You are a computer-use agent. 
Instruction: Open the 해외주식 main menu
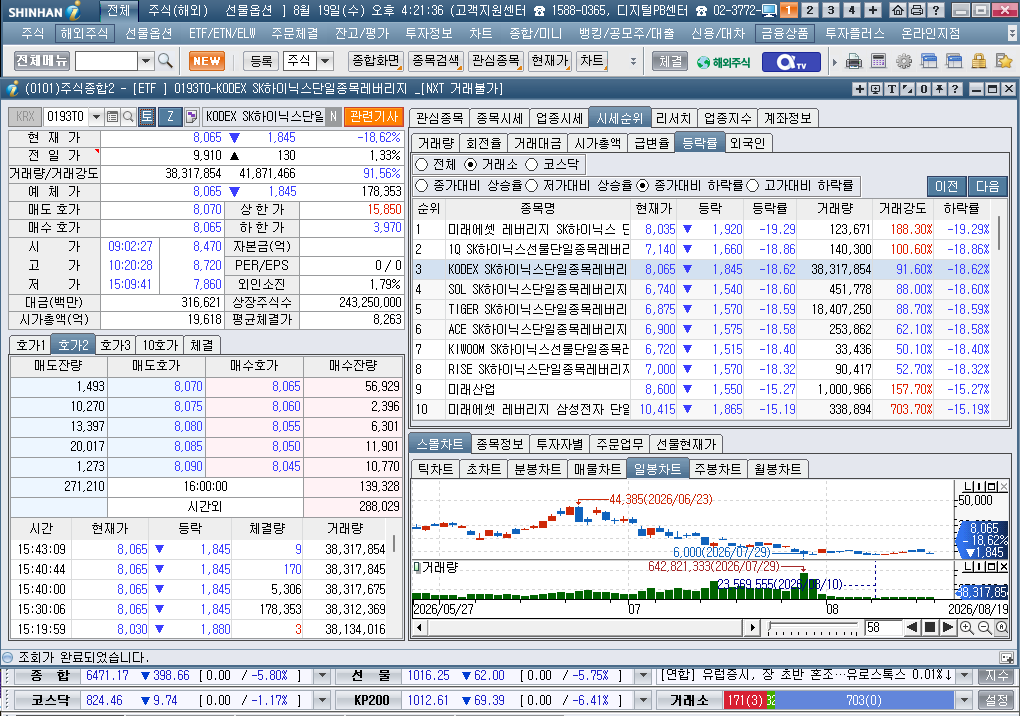point(84,33)
